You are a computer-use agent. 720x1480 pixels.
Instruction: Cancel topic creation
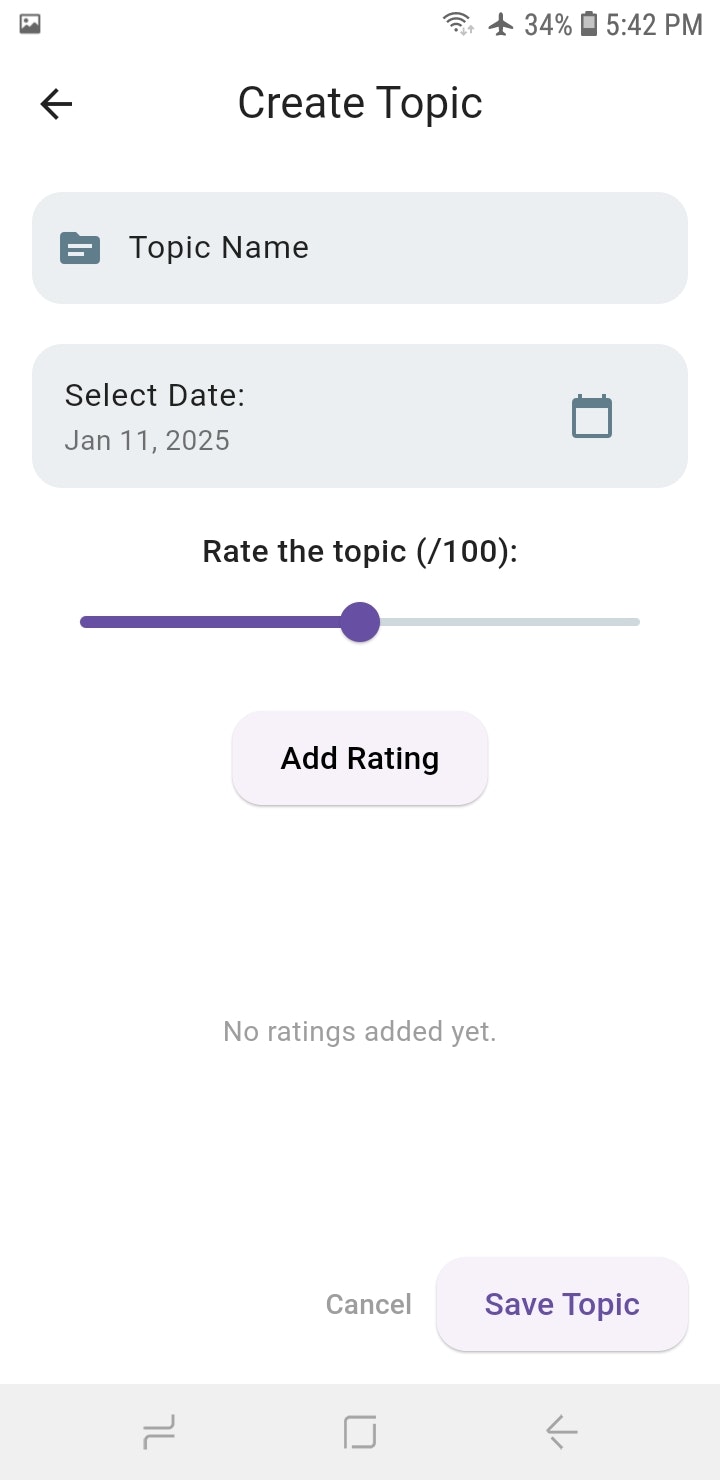[369, 1304]
